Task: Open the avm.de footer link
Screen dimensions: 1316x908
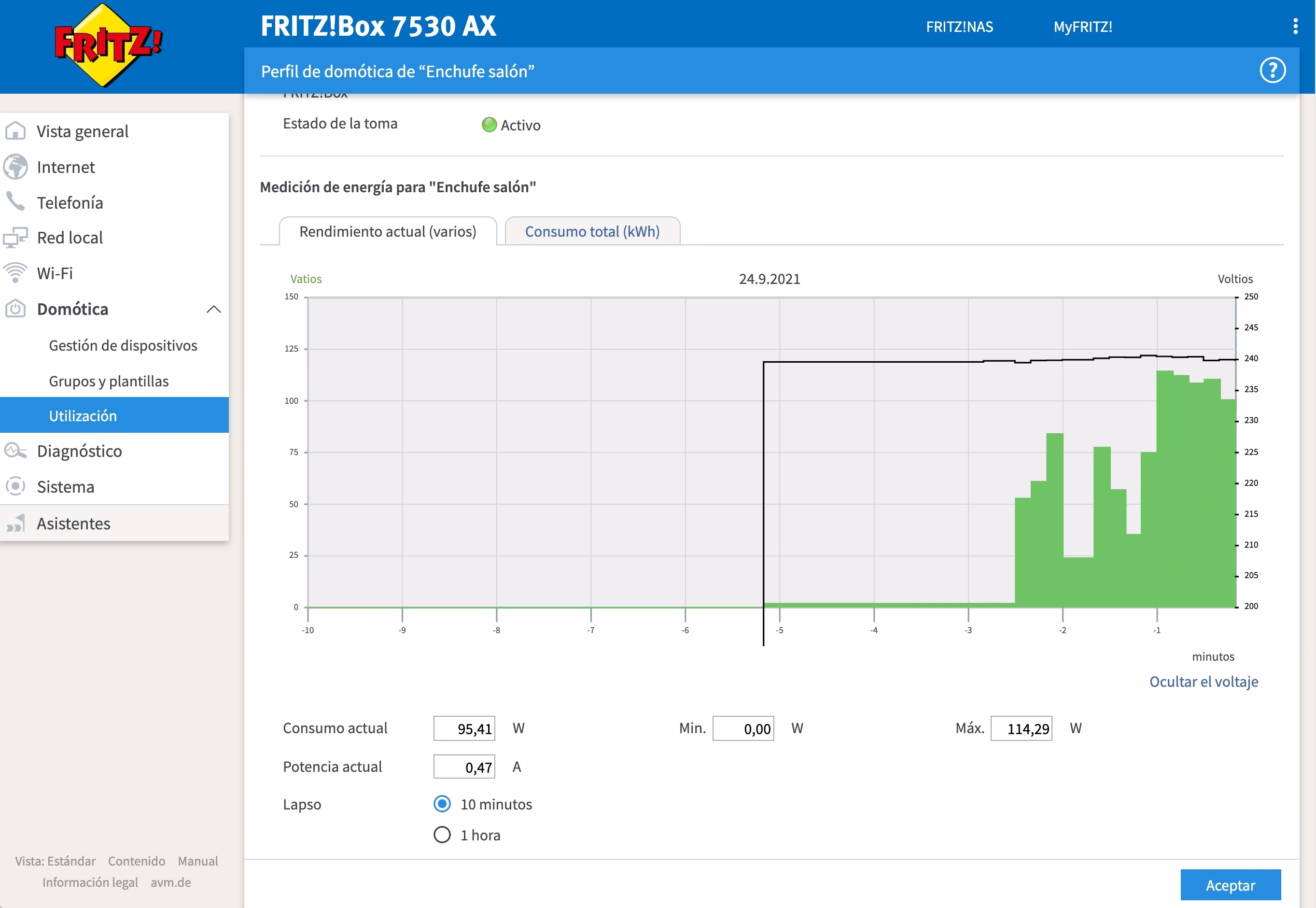Action: tap(170, 882)
